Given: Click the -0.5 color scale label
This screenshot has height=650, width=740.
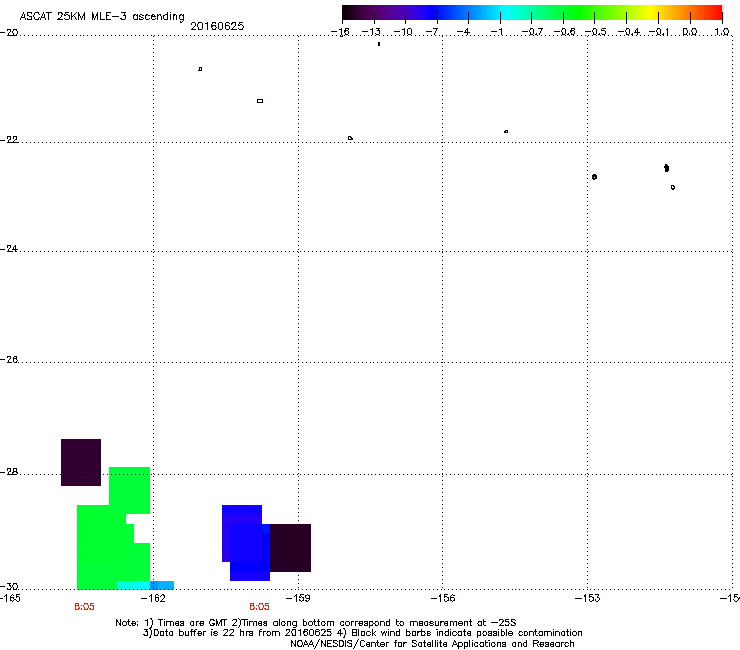Looking at the screenshot, I should 596,32.
